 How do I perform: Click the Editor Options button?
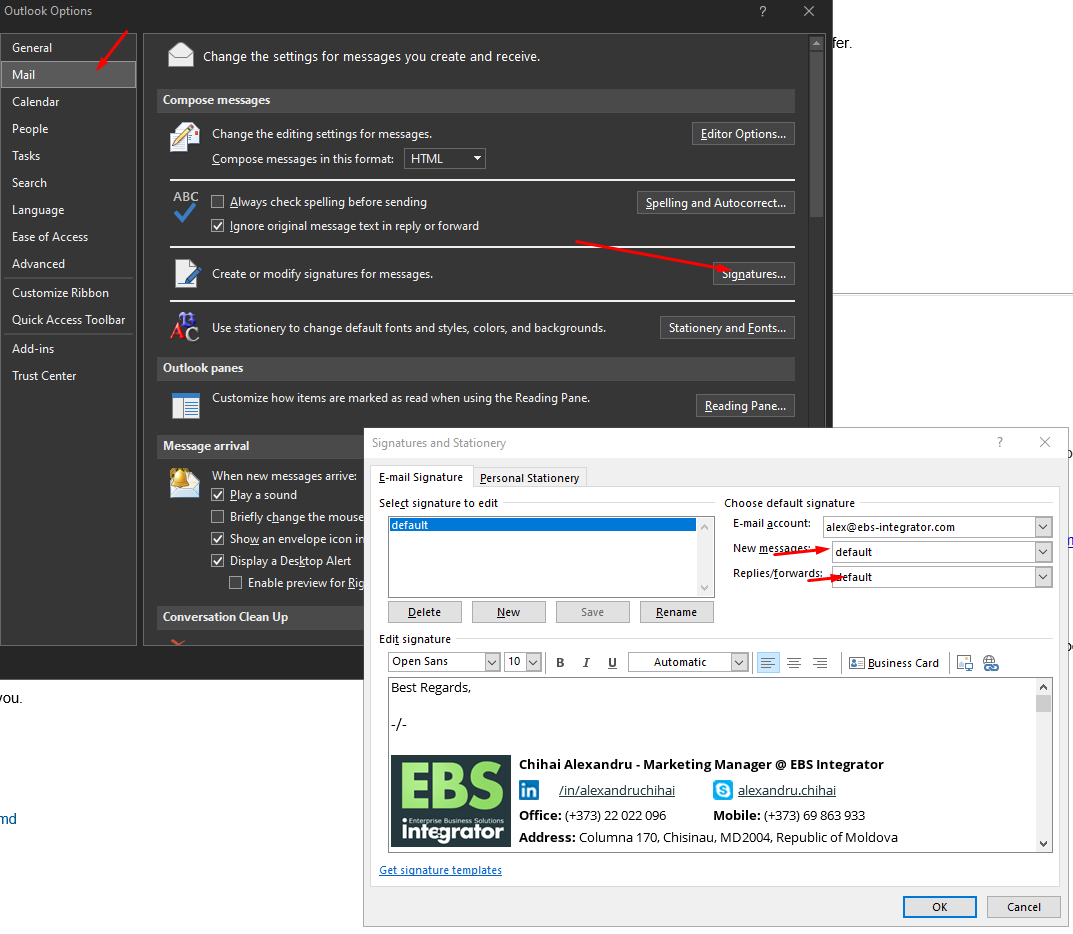(743, 134)
